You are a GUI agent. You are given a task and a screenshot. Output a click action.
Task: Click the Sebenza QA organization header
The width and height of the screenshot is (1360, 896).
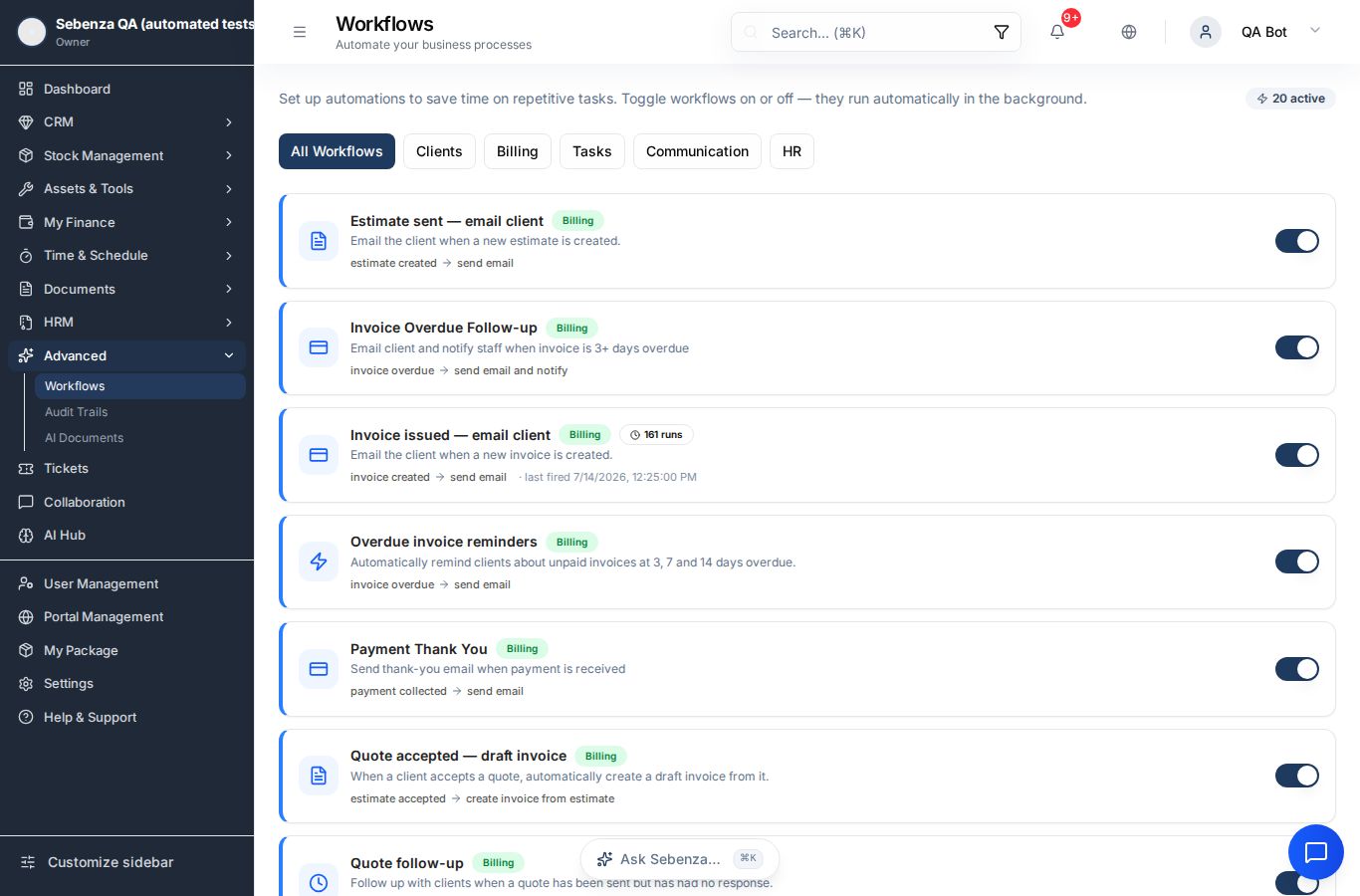coord(126,32)
